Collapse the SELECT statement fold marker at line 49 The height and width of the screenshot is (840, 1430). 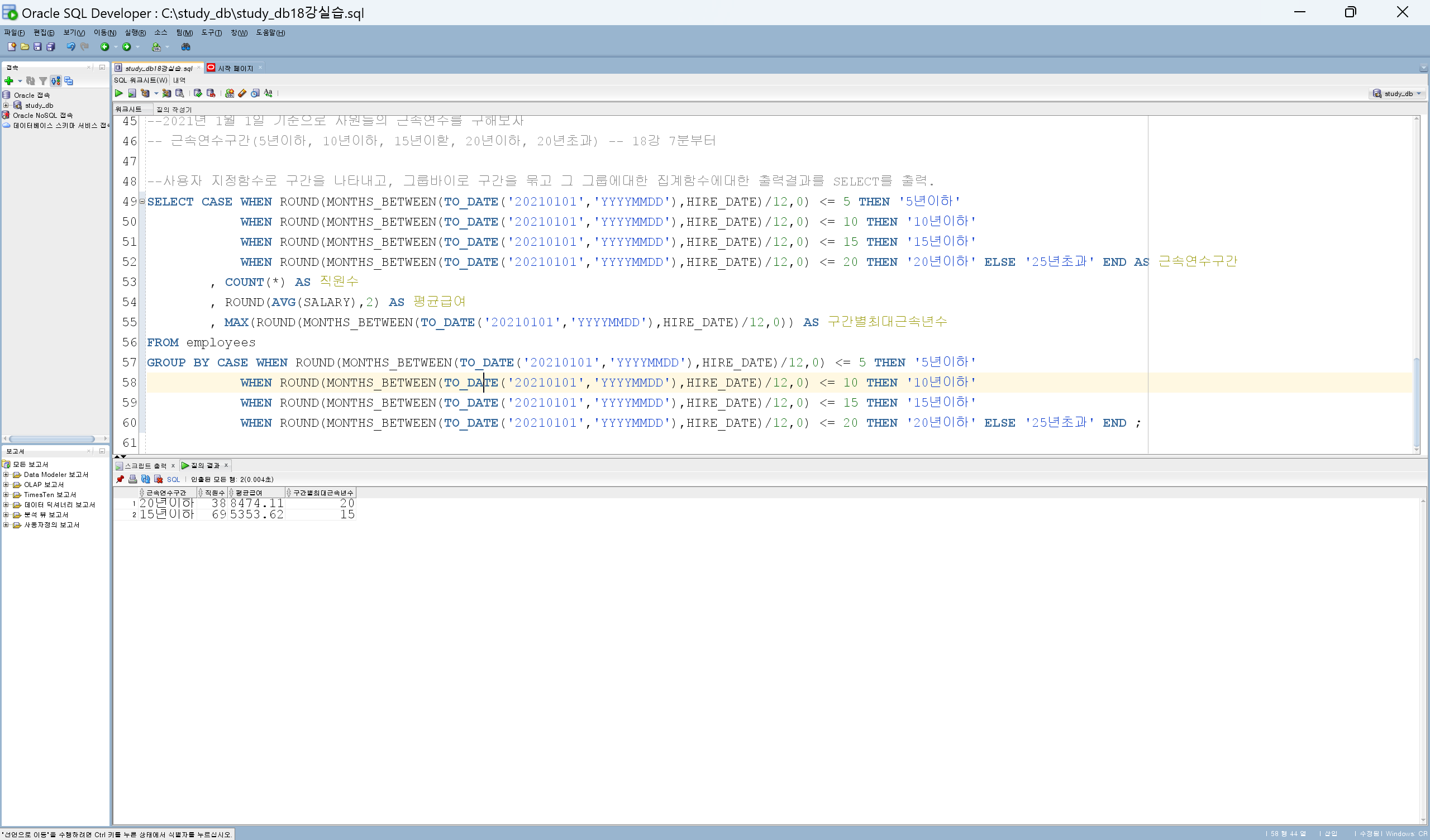142,202
